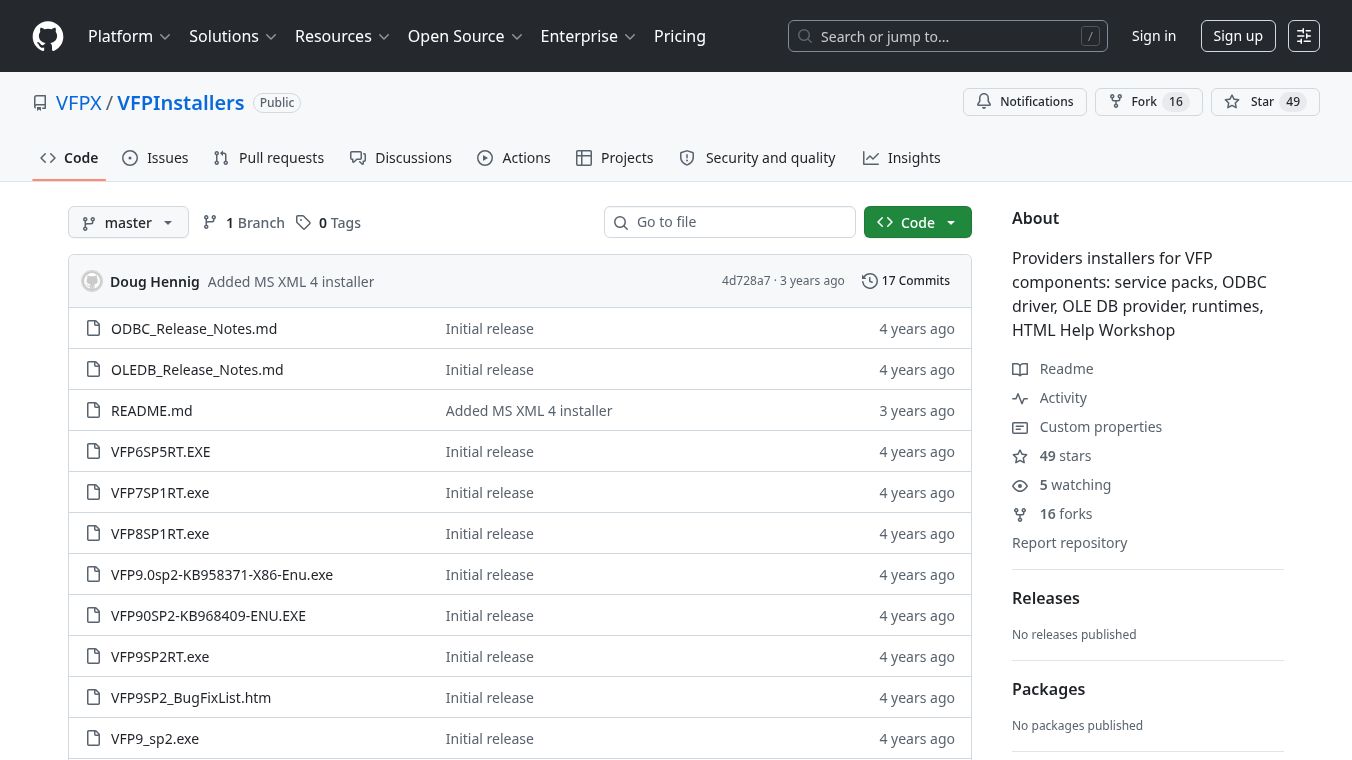The width and height of the screenshot is (1352, 760).
Task: Click the Notifications bell button
Action: (1025, 102)
